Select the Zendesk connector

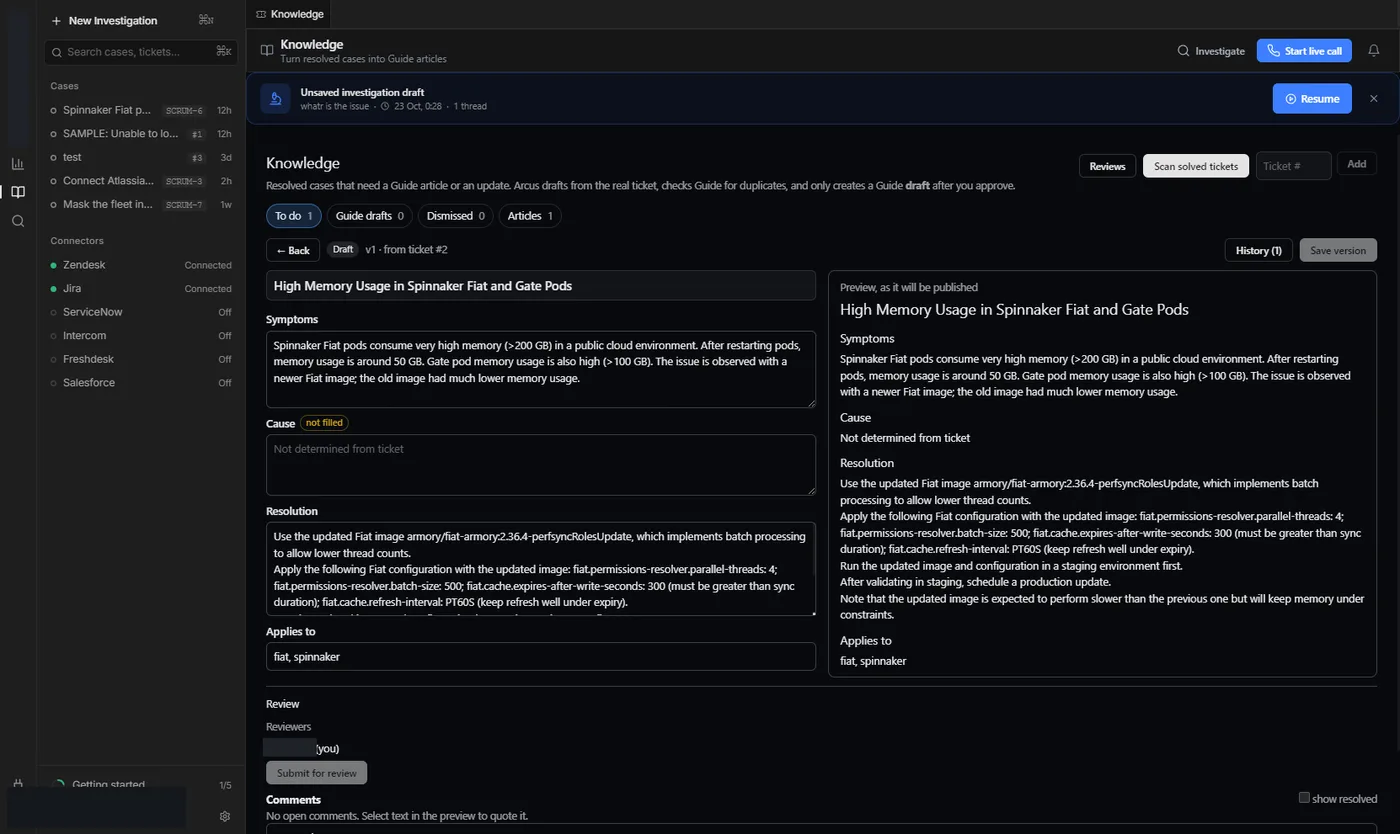[141, 265]
